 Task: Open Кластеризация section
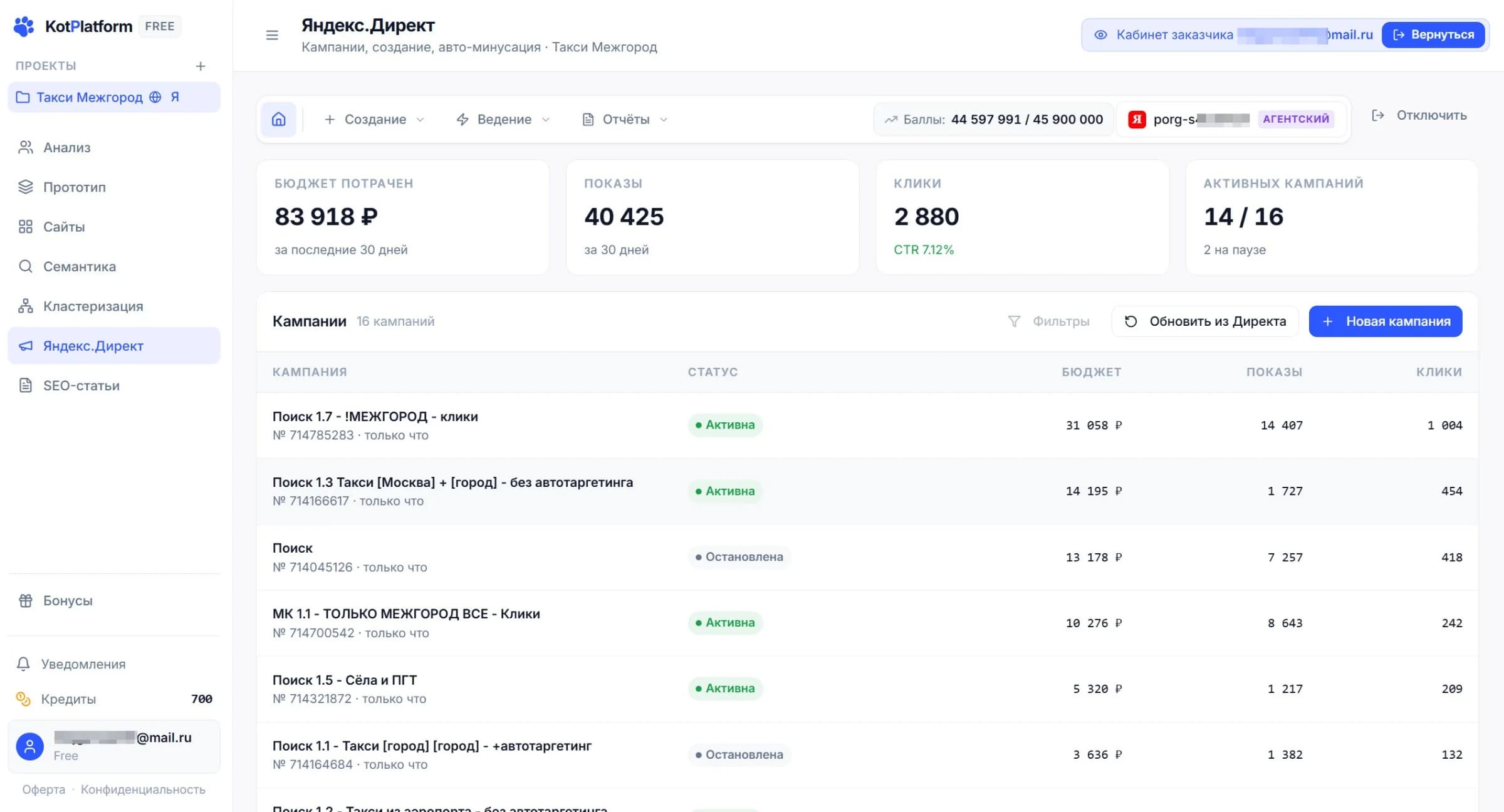(x=114, y=306)
